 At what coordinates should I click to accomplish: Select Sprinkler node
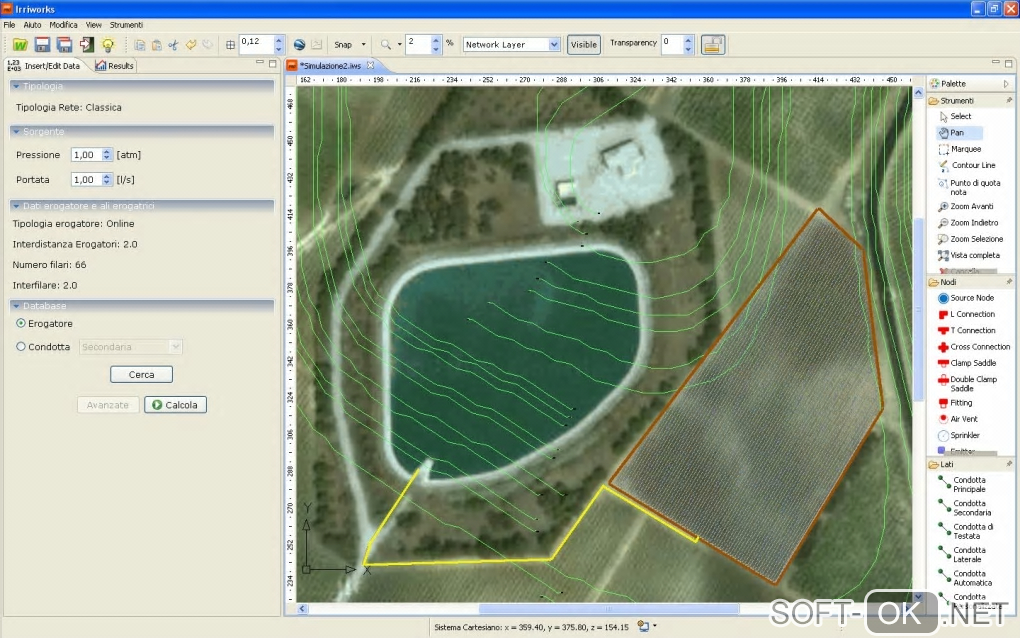click(959, 435)
